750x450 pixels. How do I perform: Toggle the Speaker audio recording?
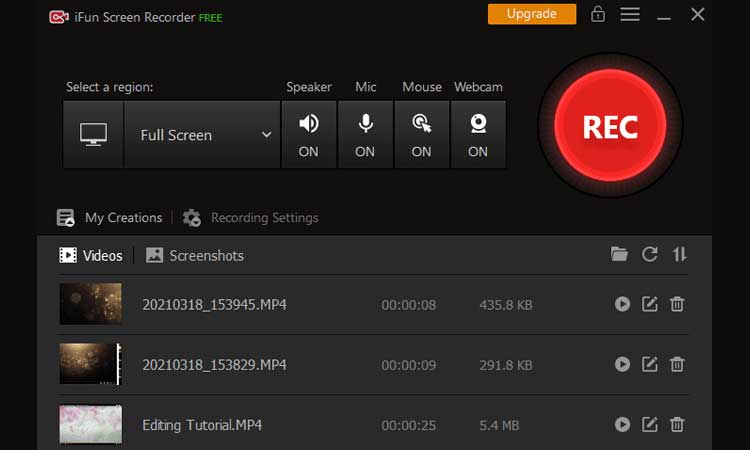click(x=309, y=134)
